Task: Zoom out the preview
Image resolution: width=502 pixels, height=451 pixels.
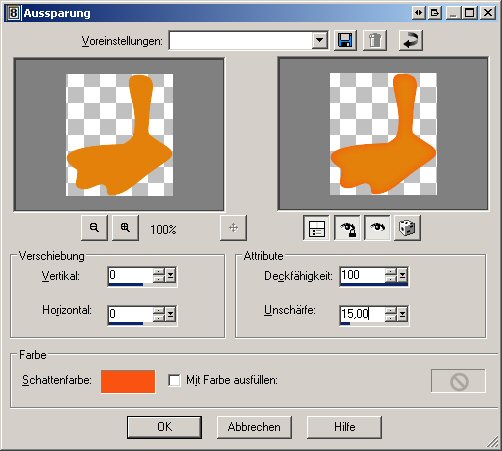Action: [x=94, y=228]
